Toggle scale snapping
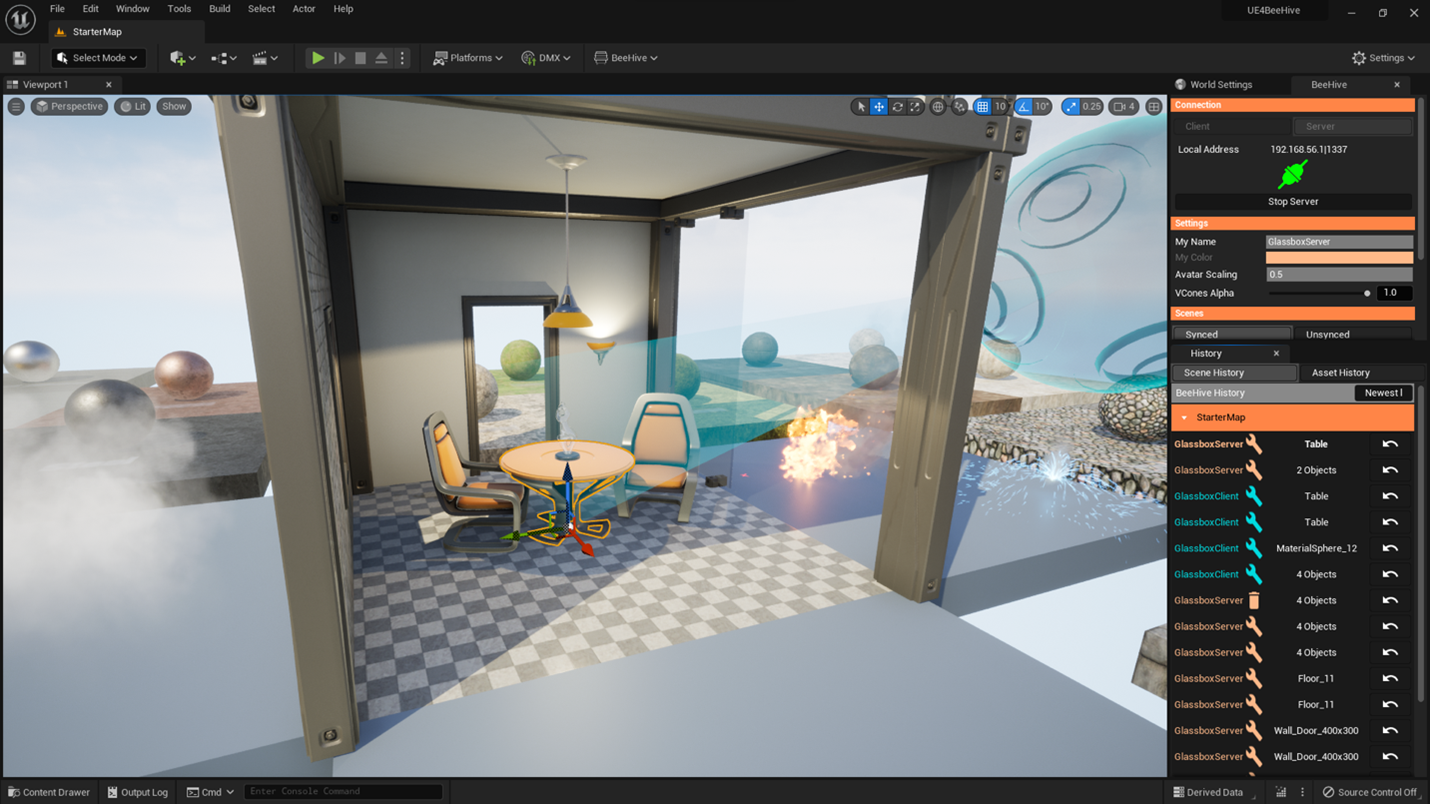This screenshot has width=1430, height=804. click(1071, 107)
